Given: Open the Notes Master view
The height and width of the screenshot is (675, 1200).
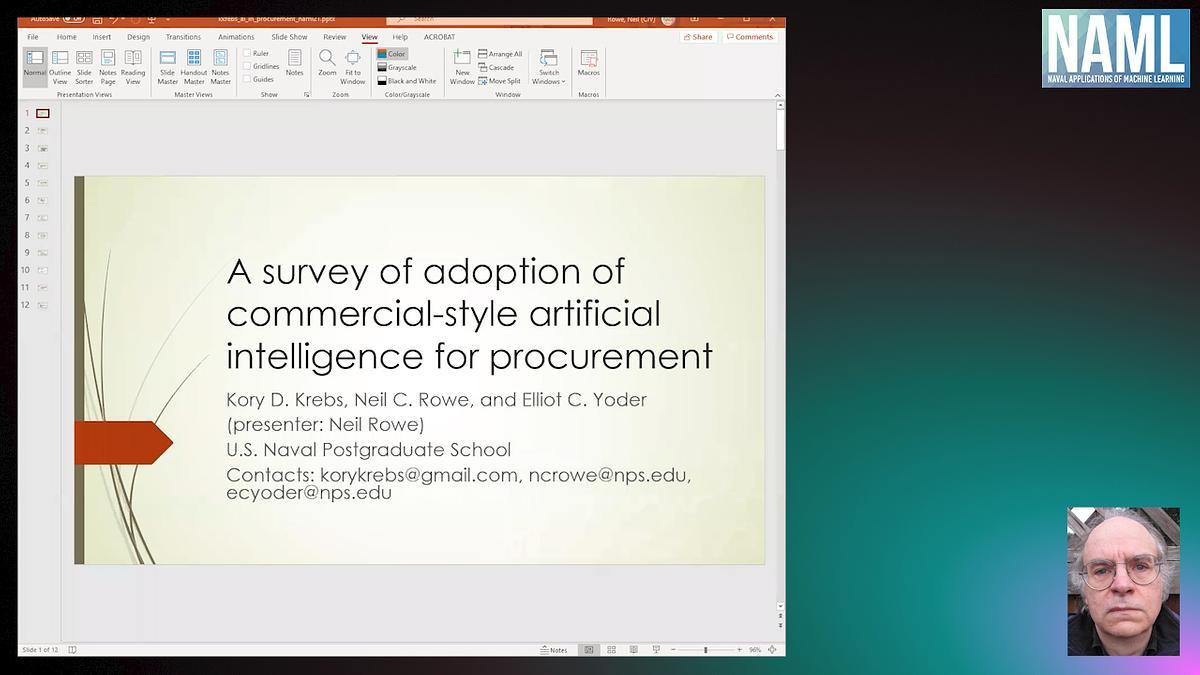Looking at the screenshot, I should click(220, 67).
